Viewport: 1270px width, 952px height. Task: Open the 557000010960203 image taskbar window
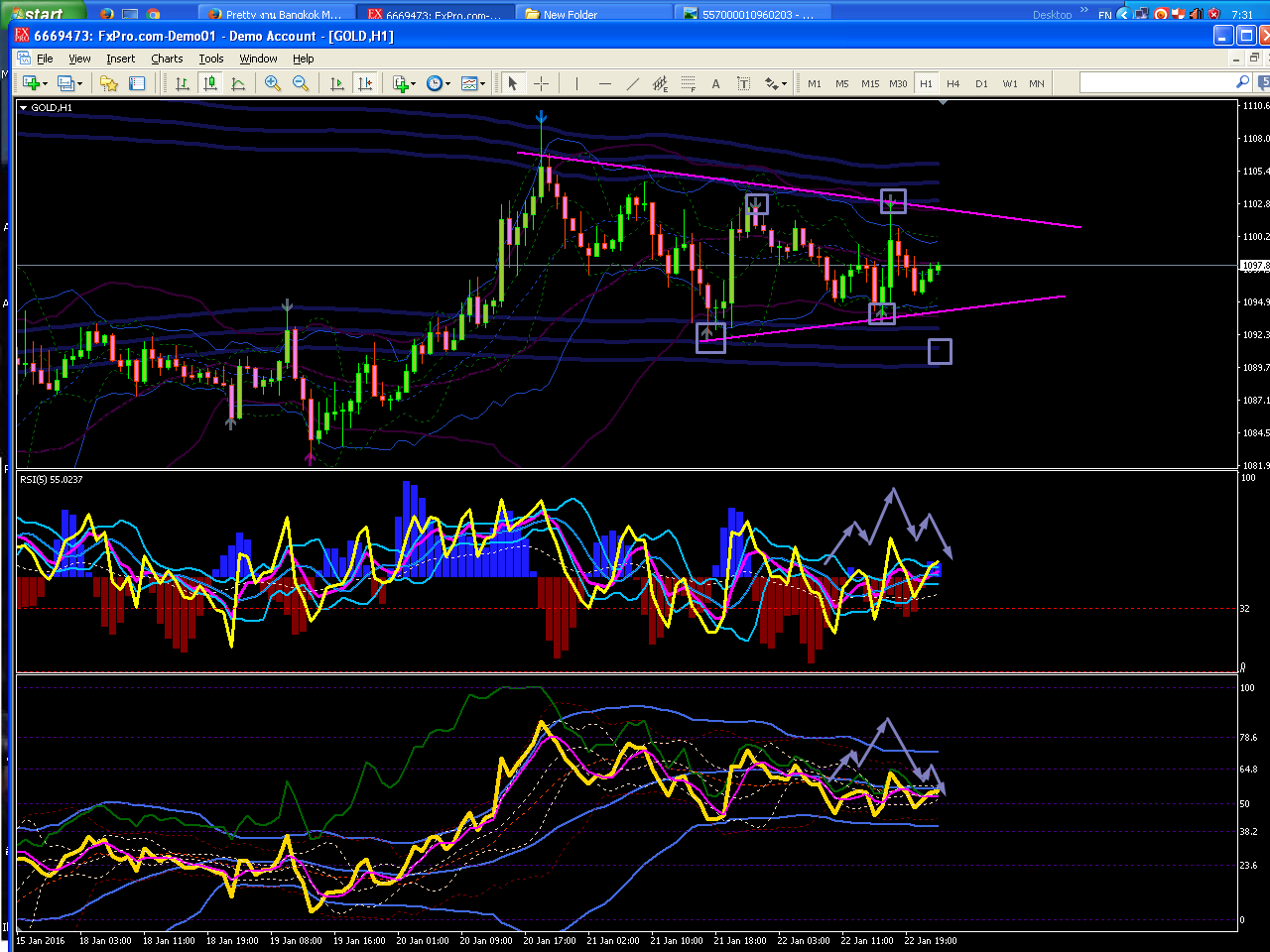[751, 14]
